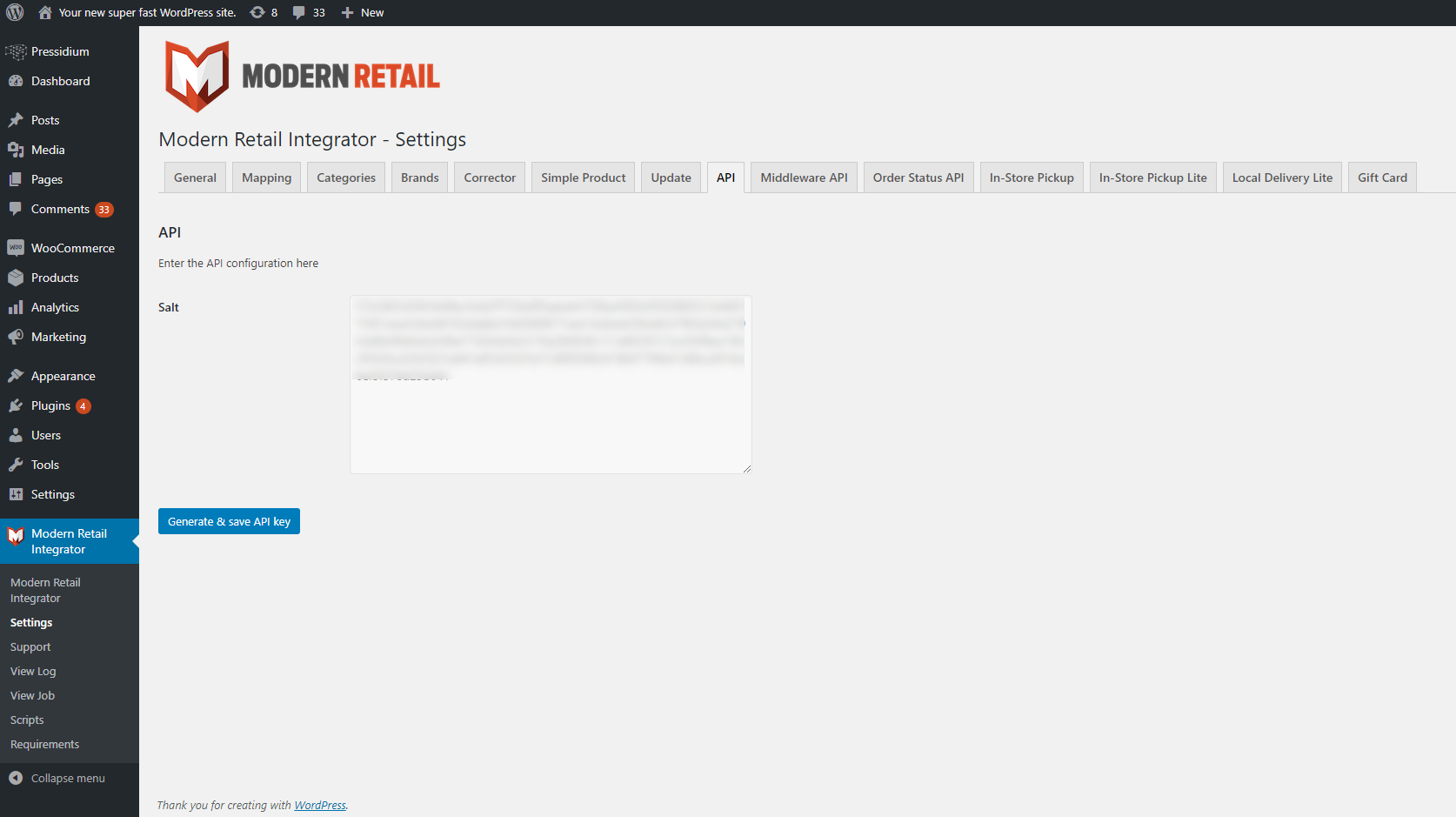Click the WordPress logo icon in admin bar

(x=15, y=12)
